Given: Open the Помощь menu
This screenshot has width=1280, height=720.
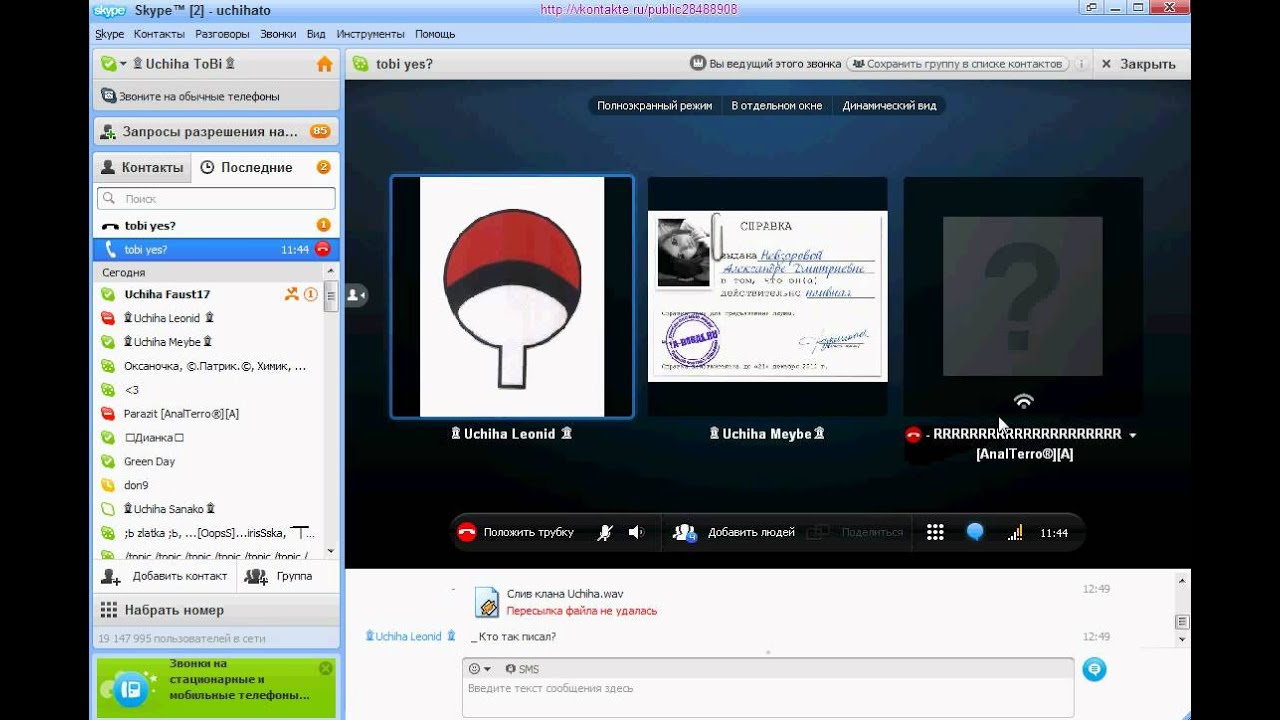Looking at the screenshot, I should (x=435, y=34).
